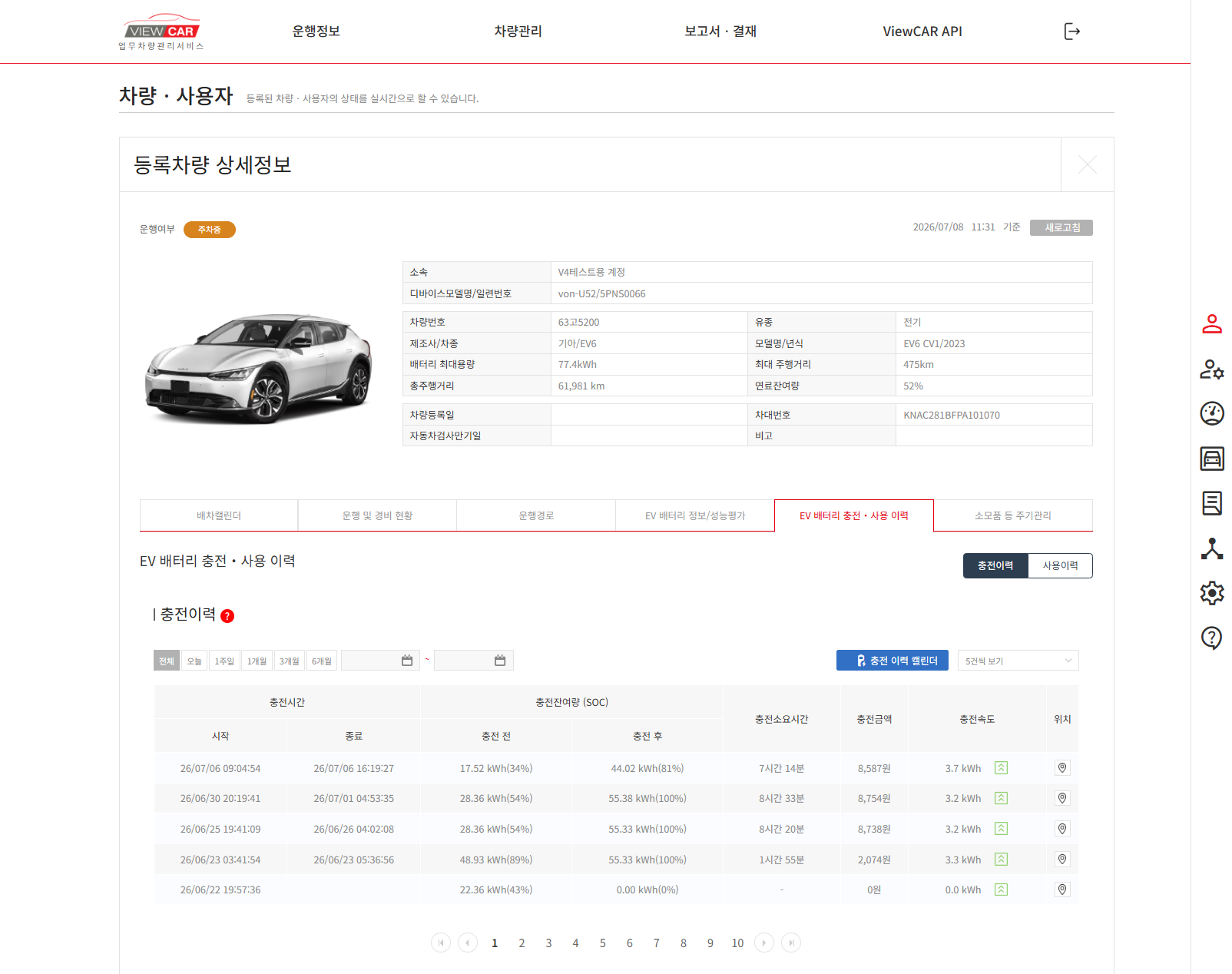Viewport: 1232px width, 974px height.
Task: Open the user profile sidebar icon
Action: point(1212,324)
